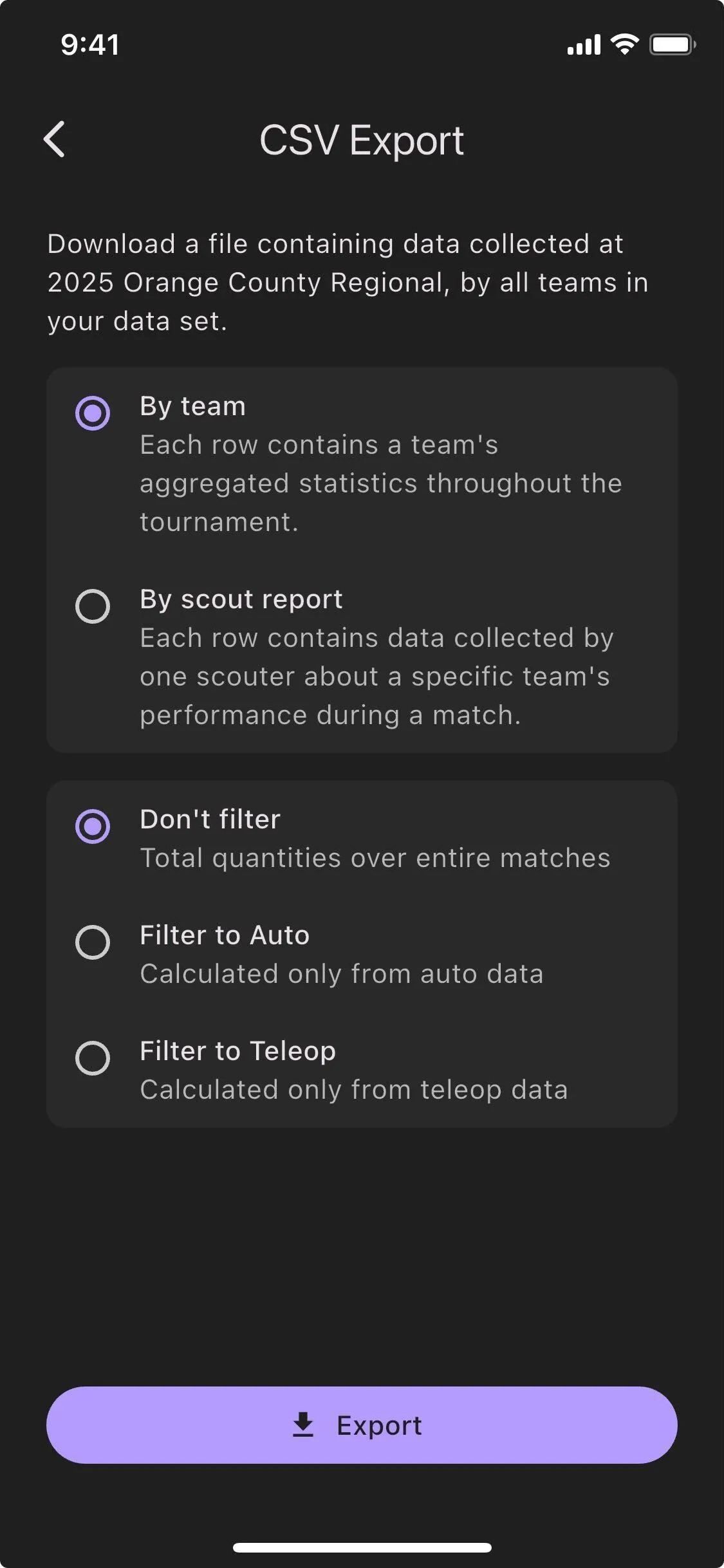Tap the CSV Export page title
Viewport: 724px width, 1568px height.
click(362, 140)
